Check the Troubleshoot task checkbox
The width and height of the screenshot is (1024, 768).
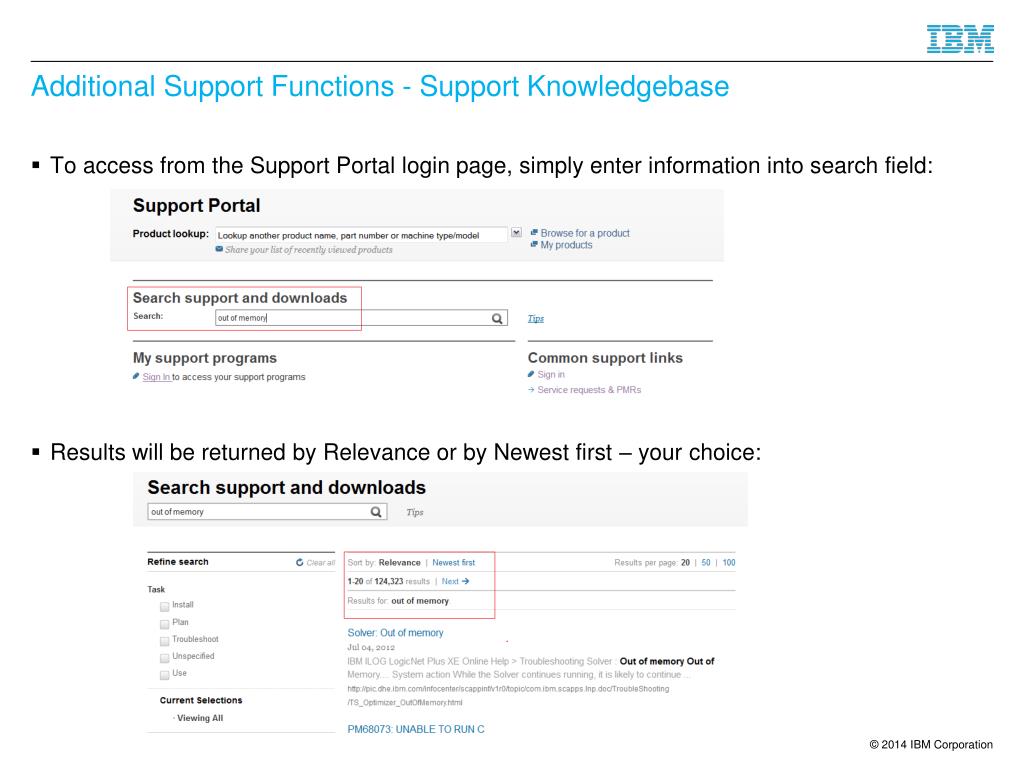point(165,641)
